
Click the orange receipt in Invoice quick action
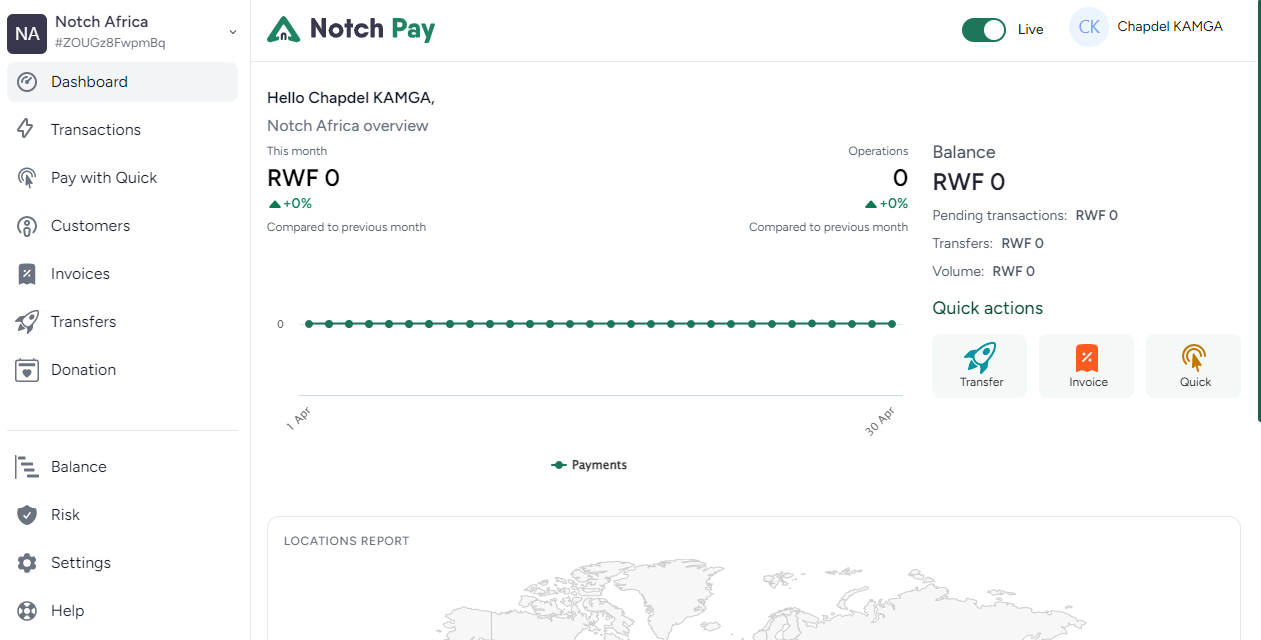(1087, 358)
